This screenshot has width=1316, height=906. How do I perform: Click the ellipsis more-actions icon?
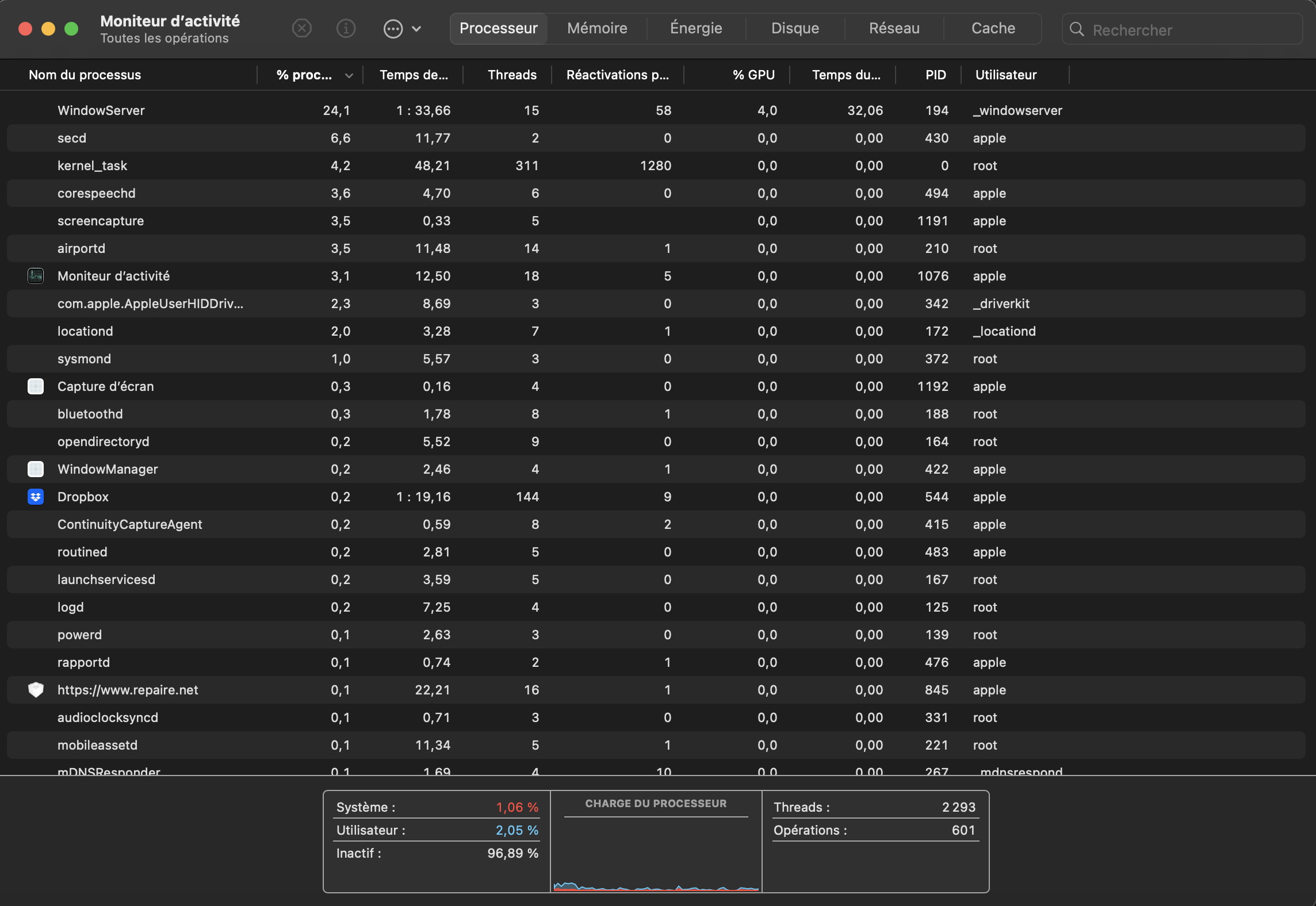click(393, 29)
